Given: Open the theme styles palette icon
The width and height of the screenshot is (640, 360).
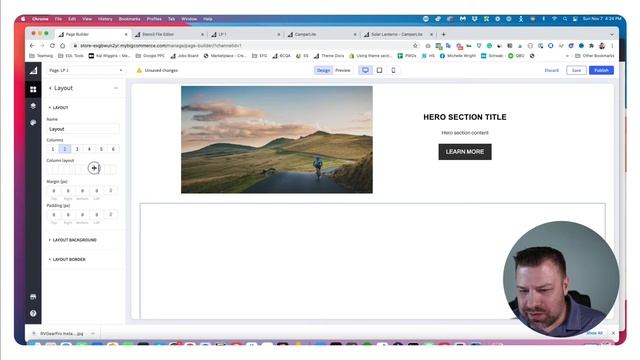Looking at the screenshot, I should coord(33,122).
